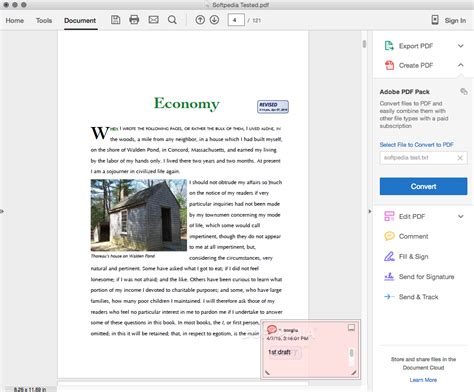Go to previous page arrow

click(x=200, y=20)
